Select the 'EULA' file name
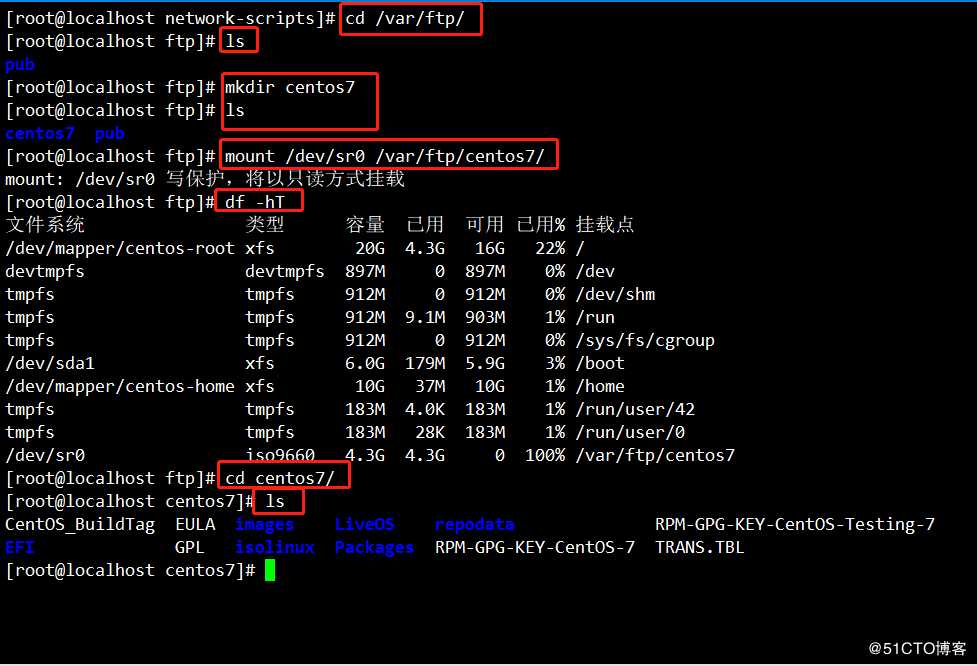The width and height of the screenshot is (977, 666). 195,525
